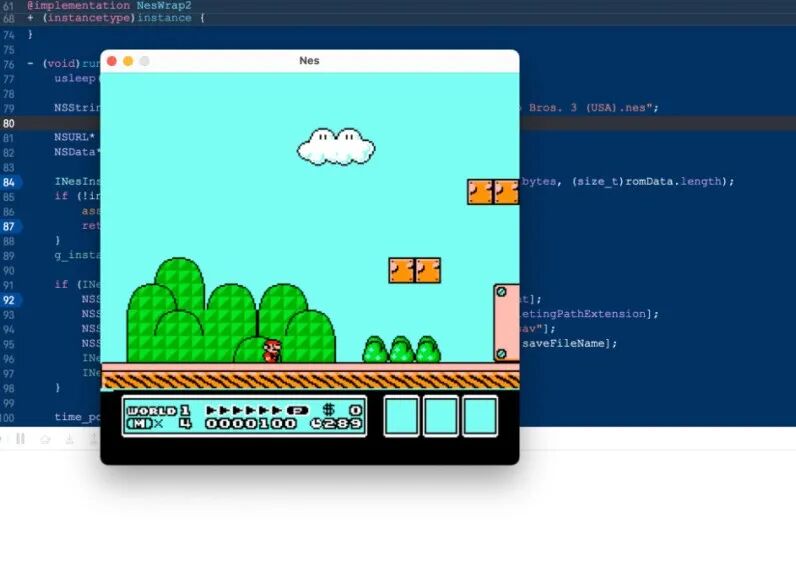Screen dimensions: 796x571
Task: Minimize the Nes window with yellow button
Action: pos(128,61)
